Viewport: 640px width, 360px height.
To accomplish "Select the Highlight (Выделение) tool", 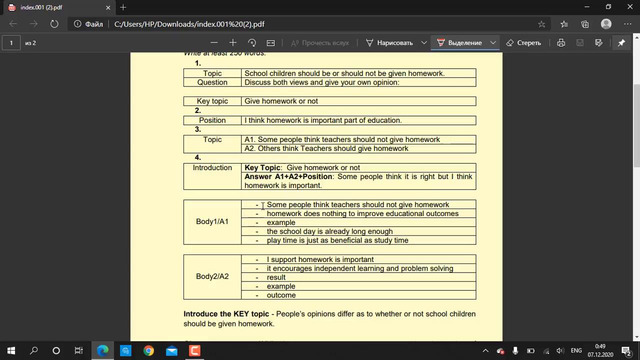I will point(460,42).
